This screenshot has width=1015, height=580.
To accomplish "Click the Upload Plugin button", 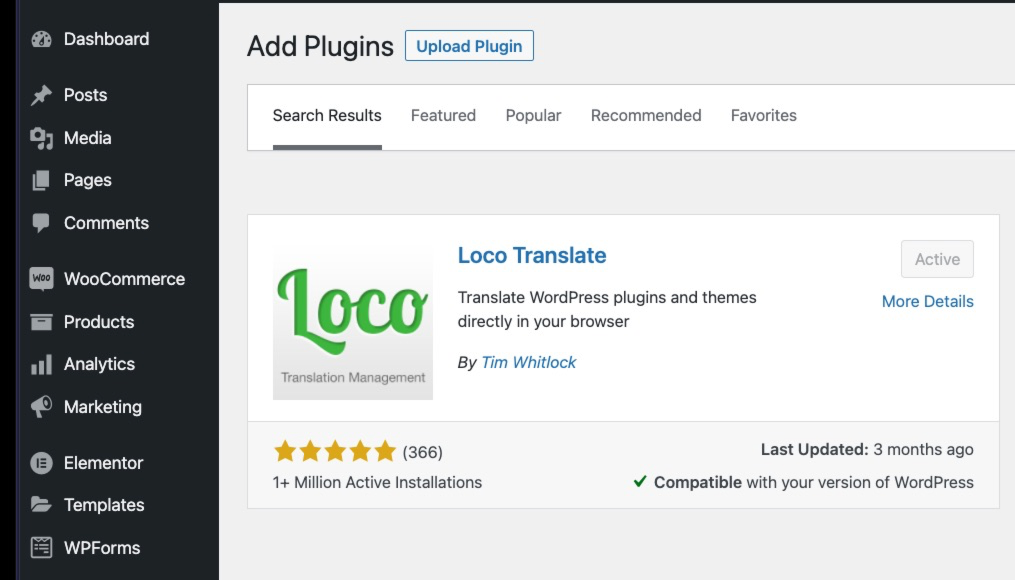I will click(x=469, y=46).
